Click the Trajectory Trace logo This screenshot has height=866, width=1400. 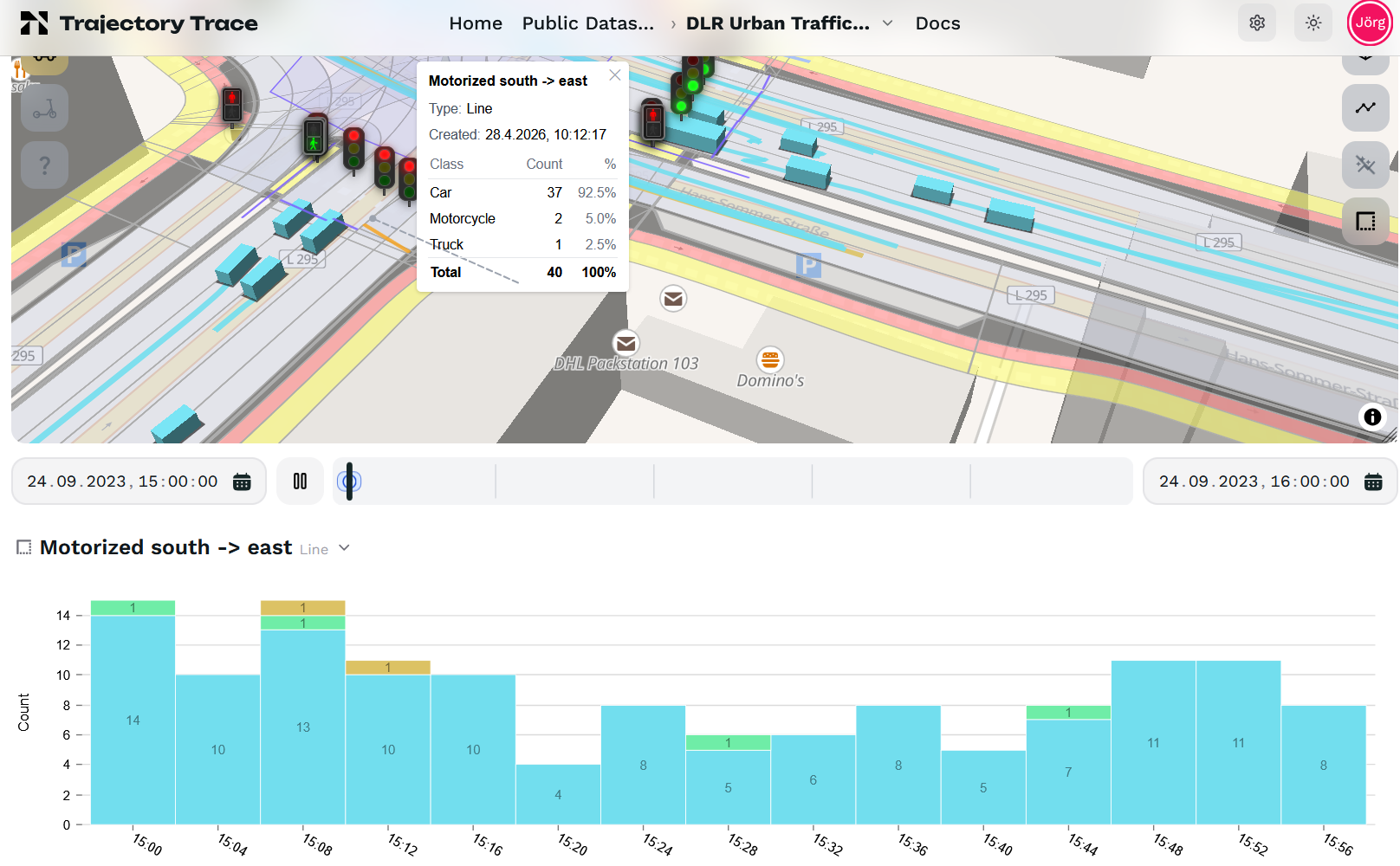[139, 23]
